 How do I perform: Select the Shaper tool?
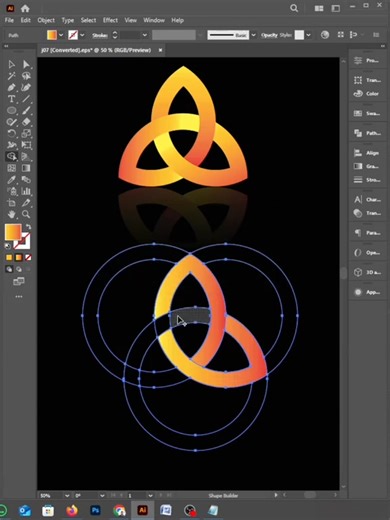[x=12, y=122]
